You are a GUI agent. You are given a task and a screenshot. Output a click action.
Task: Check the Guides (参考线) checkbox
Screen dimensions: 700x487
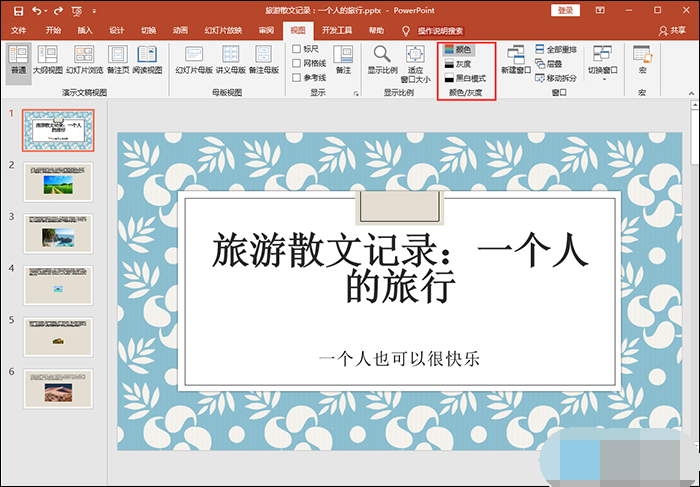[x=297, y=78]
